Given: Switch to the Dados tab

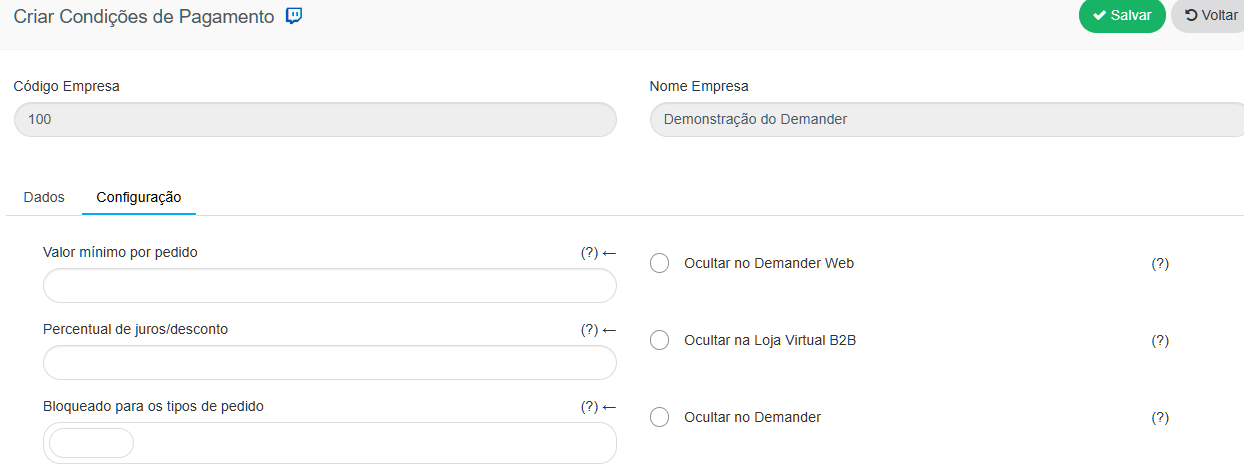Looking at the screenshot, I should 44,197.
